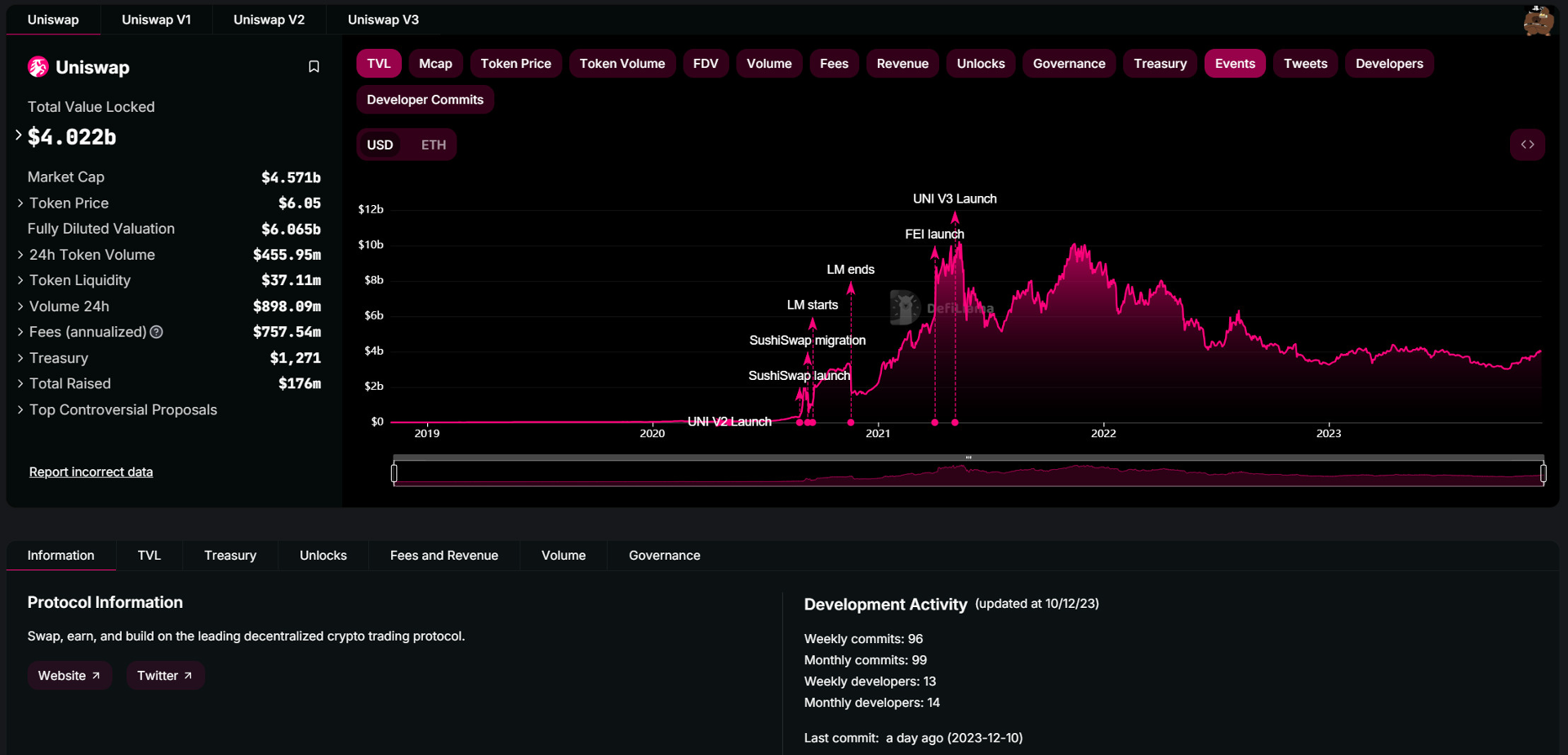Enable Token Price on the chart
The image size is (1568, 755).
point(516,64)
